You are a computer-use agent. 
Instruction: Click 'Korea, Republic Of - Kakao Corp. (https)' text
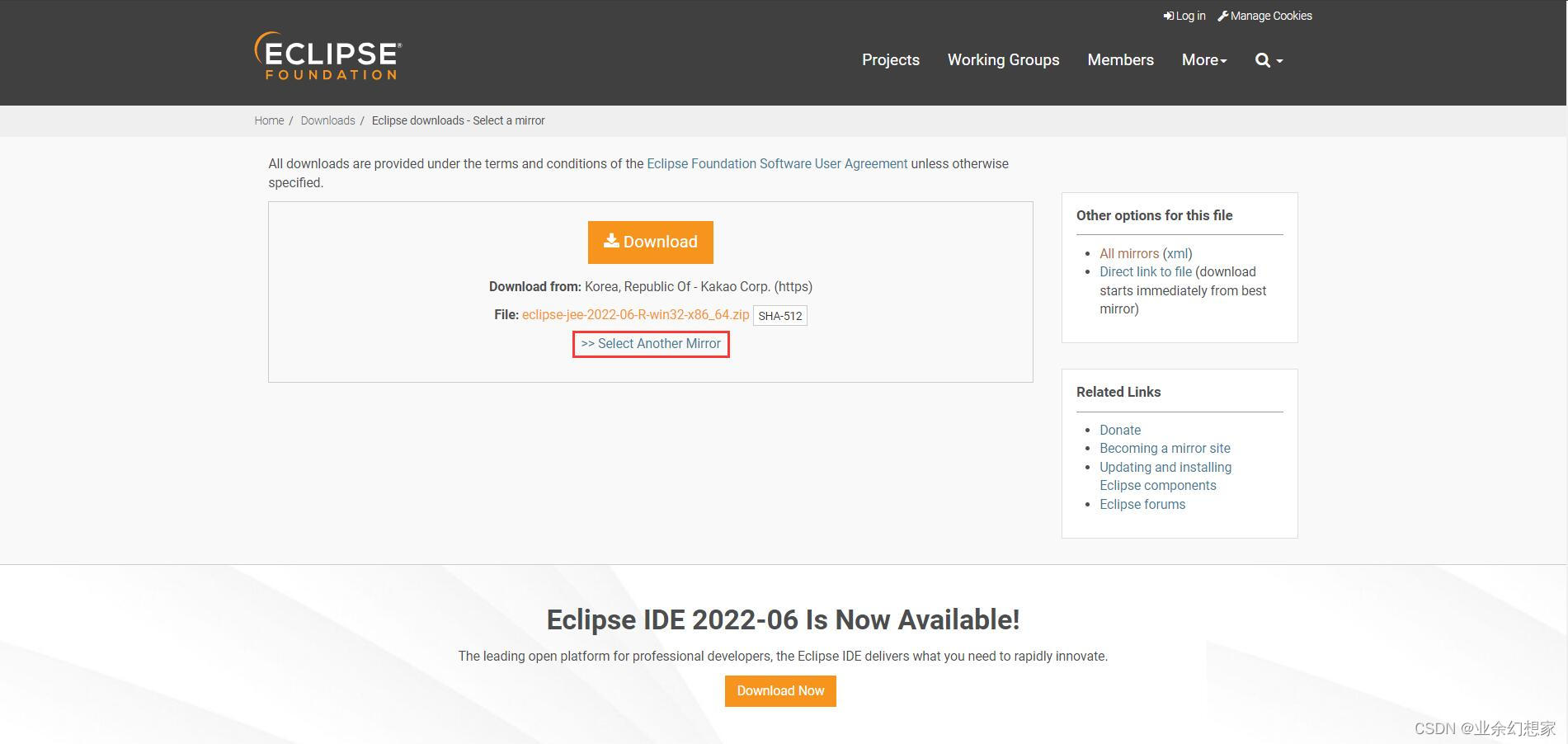pos(699,286)
